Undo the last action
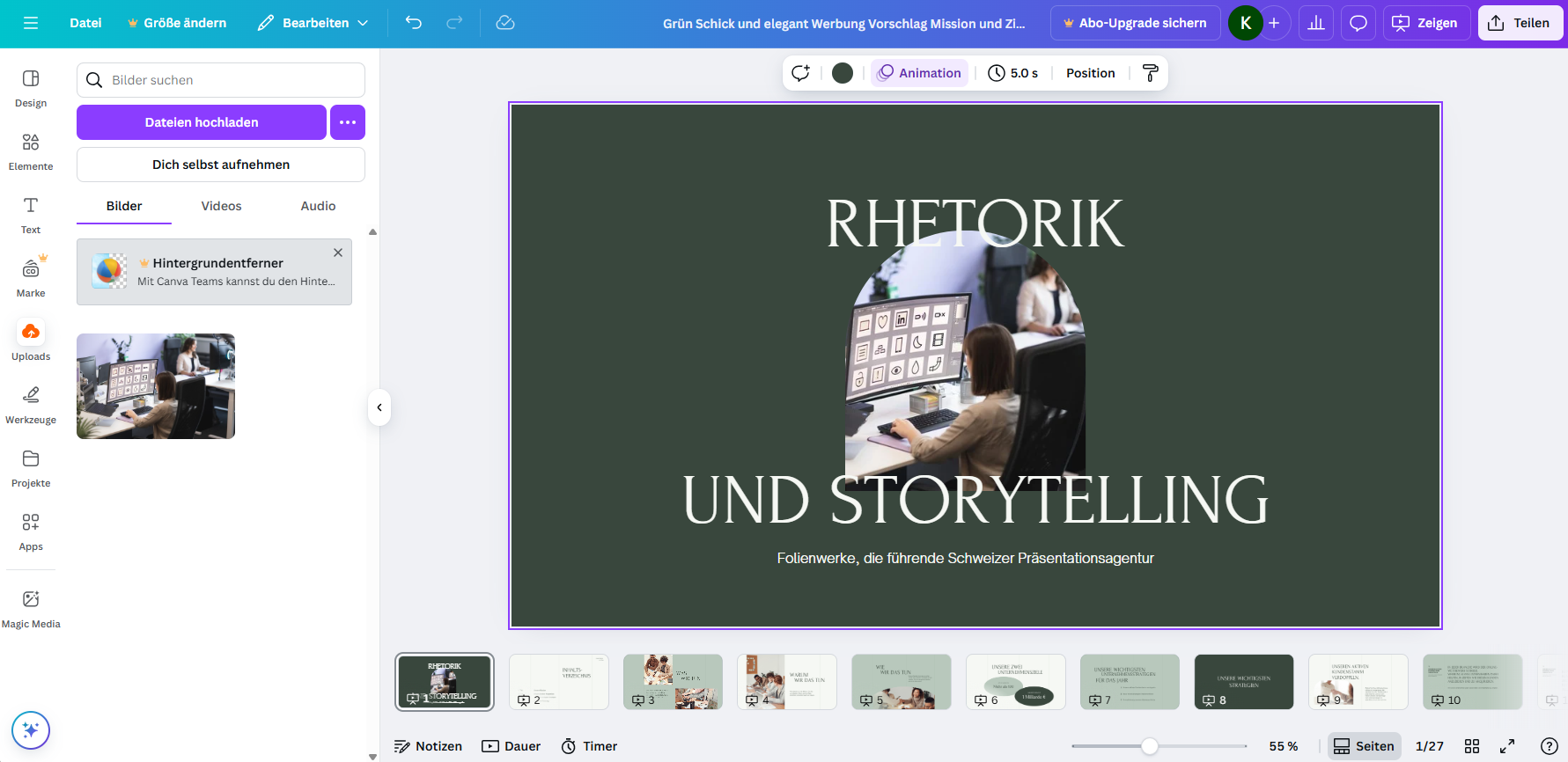This screenshot has height=762, width=1568. point(414,23)
